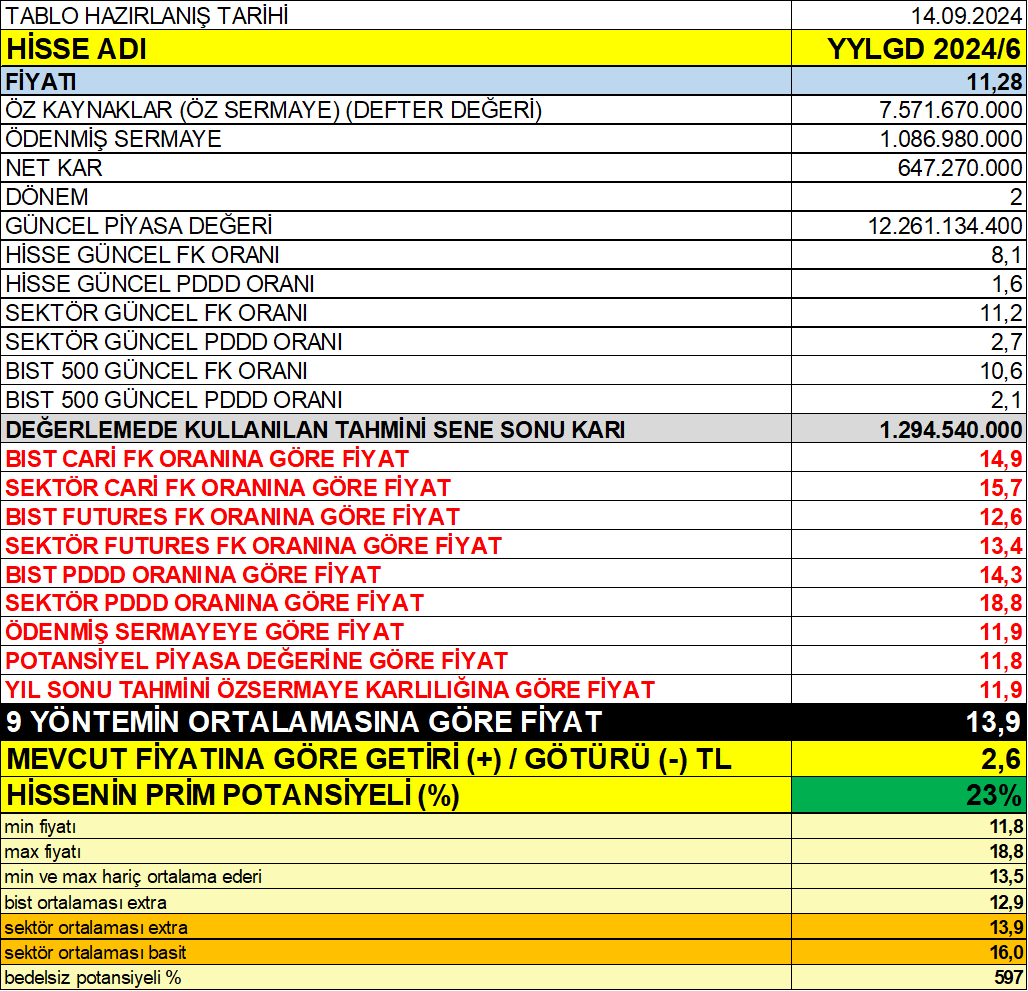Select BIST PDDD ORANINA GÖRE FİYAT
The height and width of the screenshot is (991, 1028).
point(193,575)
